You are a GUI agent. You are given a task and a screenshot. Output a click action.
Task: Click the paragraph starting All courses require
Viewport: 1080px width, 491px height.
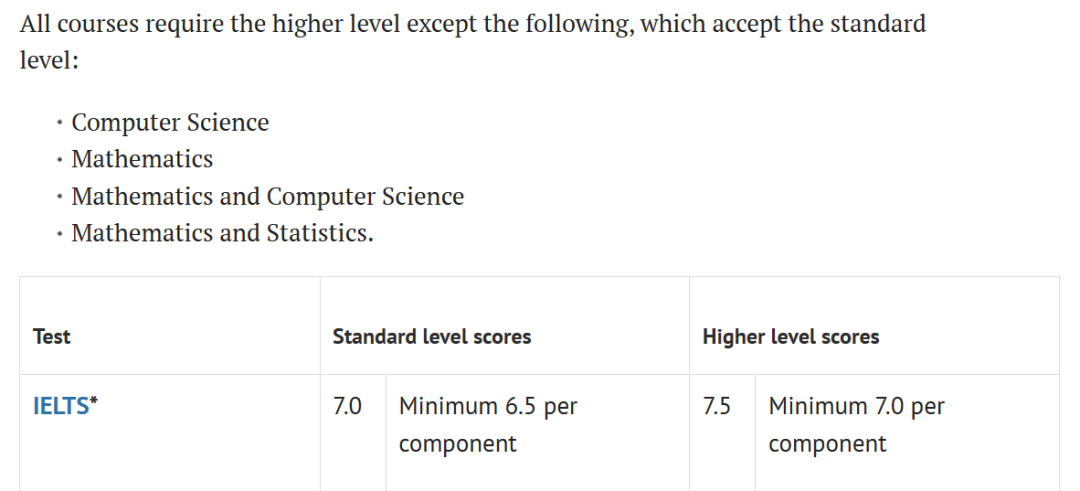click(x=472, y=42)
